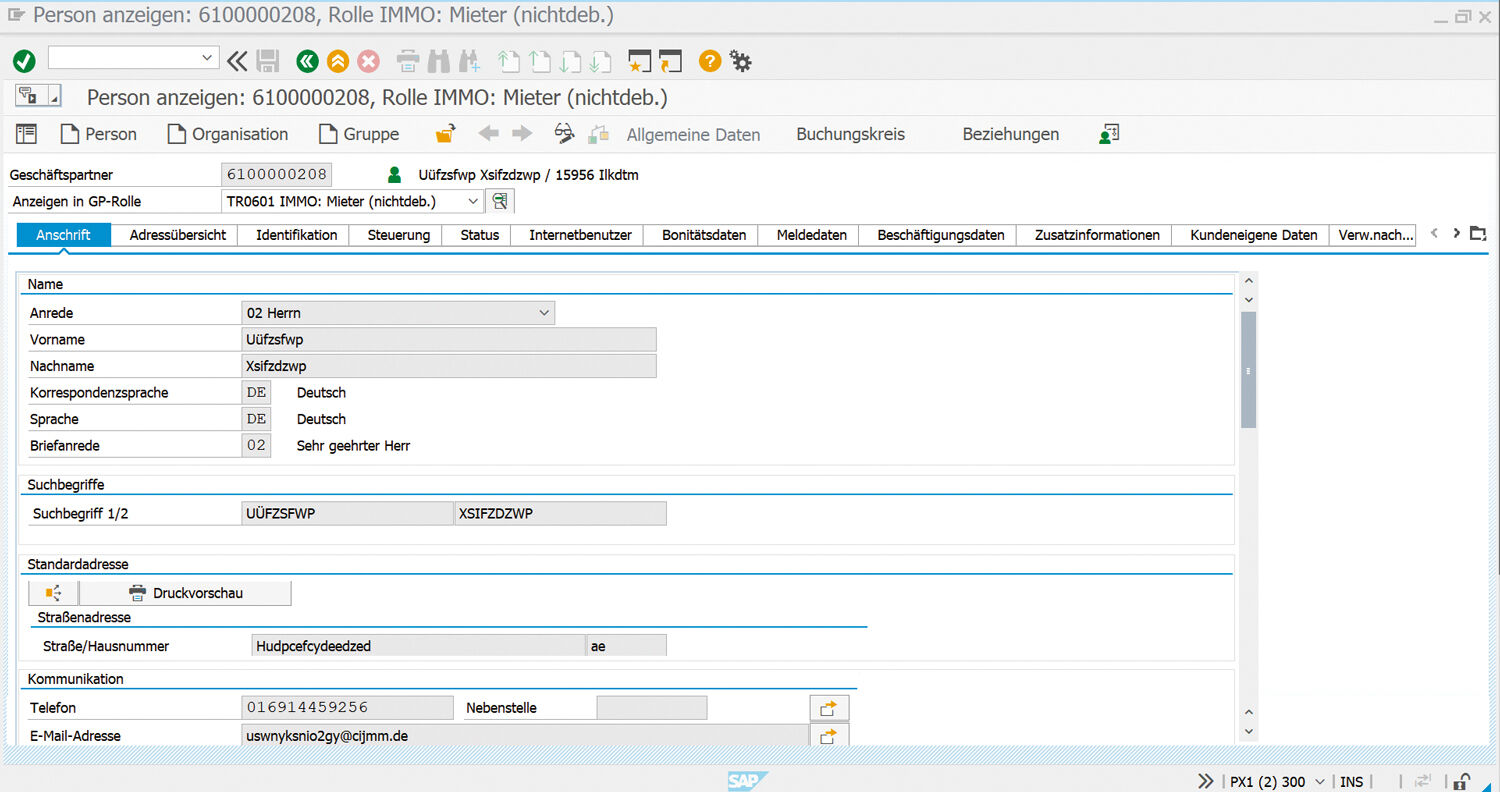The image size is (1500, 792).
Task: Click the Telefon number input field
Action: (x=347, y=708)
